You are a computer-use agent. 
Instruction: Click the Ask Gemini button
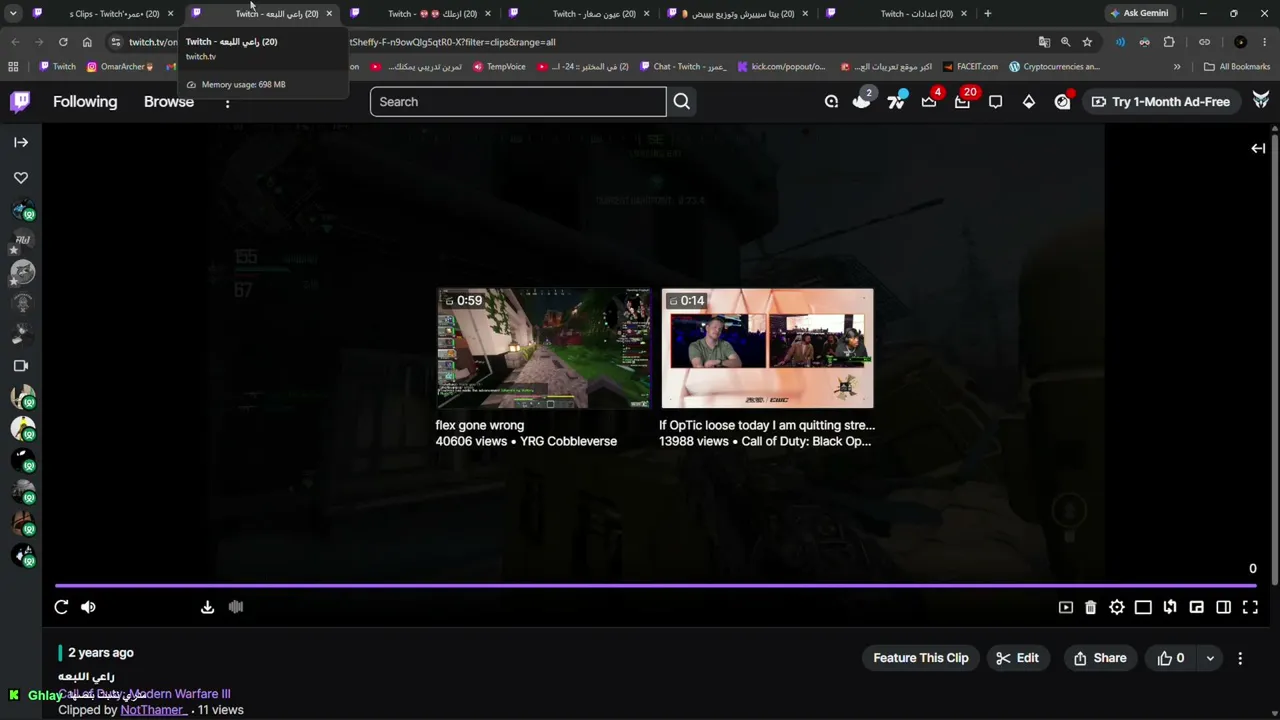click(1138, 14)
